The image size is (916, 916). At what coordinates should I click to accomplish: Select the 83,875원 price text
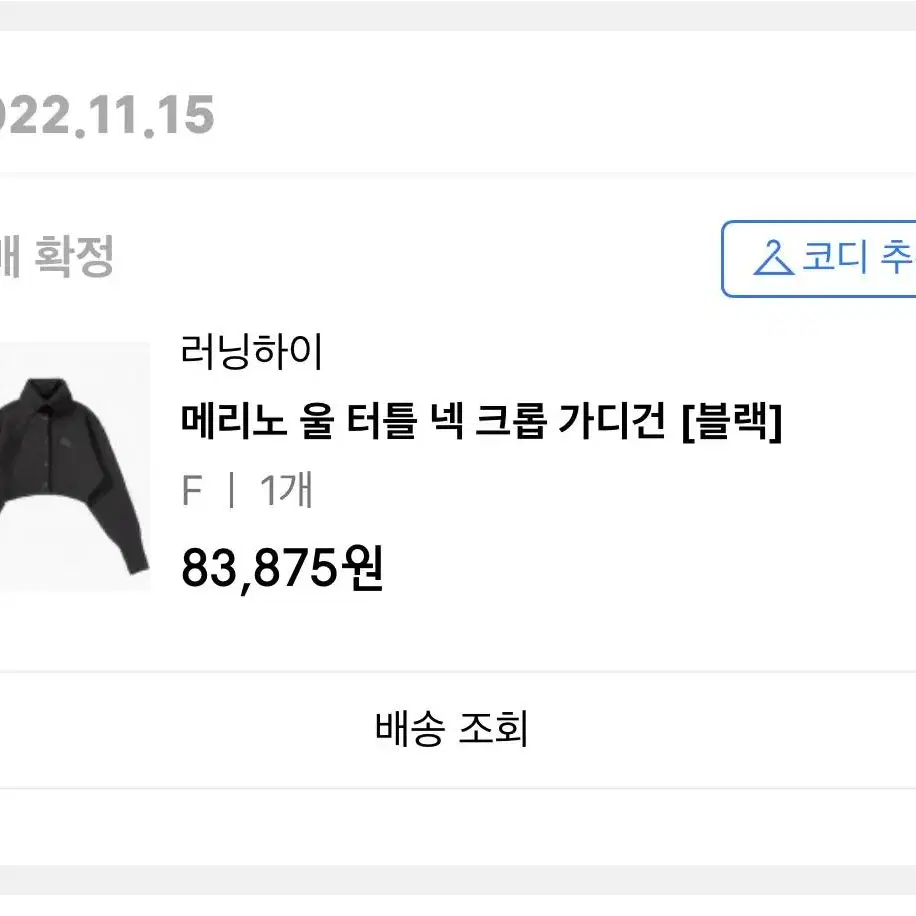(282, 567)
